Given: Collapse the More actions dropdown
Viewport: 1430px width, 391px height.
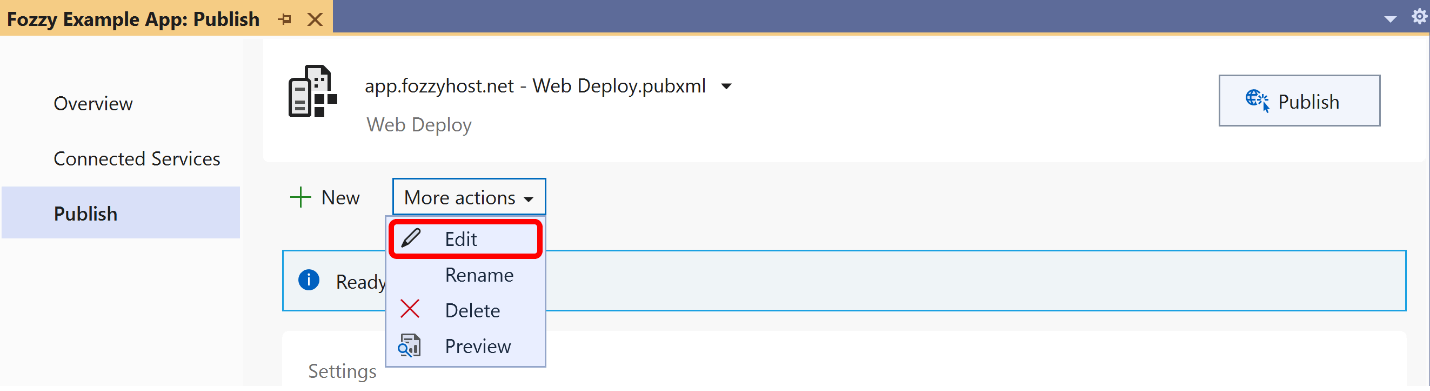Looking at the screenshot, I should point(469,198).
